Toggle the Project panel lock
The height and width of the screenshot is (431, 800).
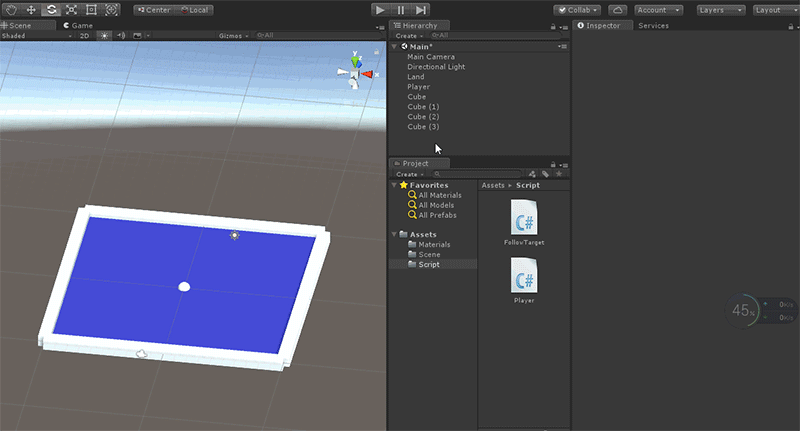(553, 164)
